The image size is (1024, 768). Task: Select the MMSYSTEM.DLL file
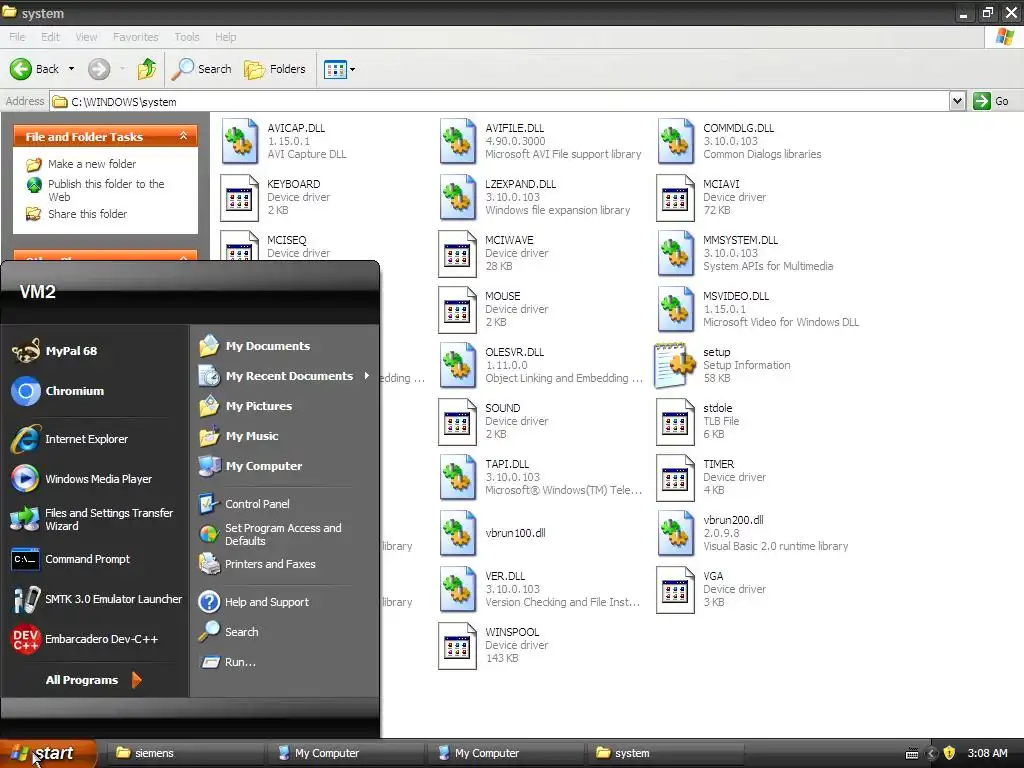[x=745, y=253]
